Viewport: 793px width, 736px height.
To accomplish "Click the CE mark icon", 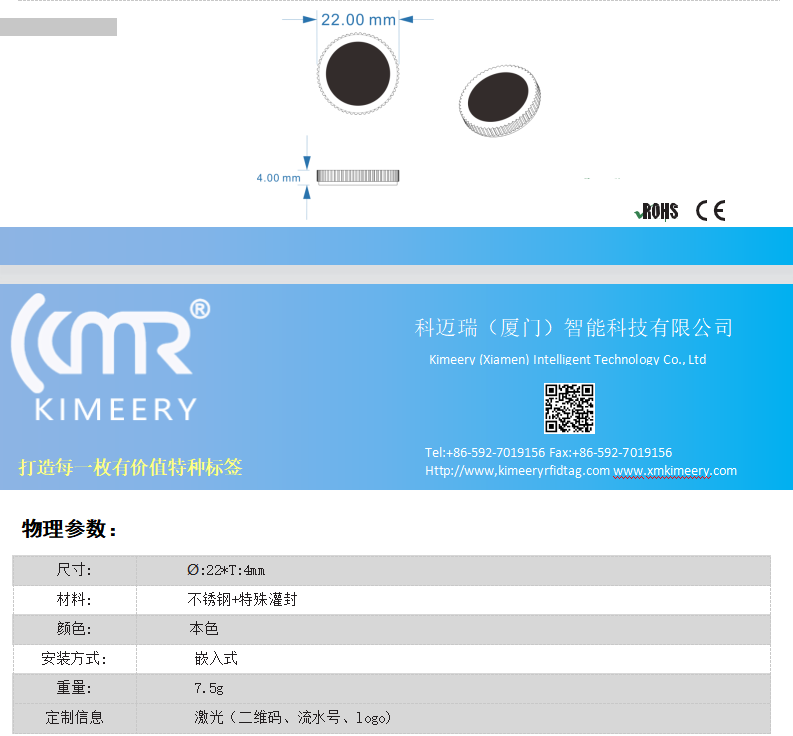I will (710, 210).
